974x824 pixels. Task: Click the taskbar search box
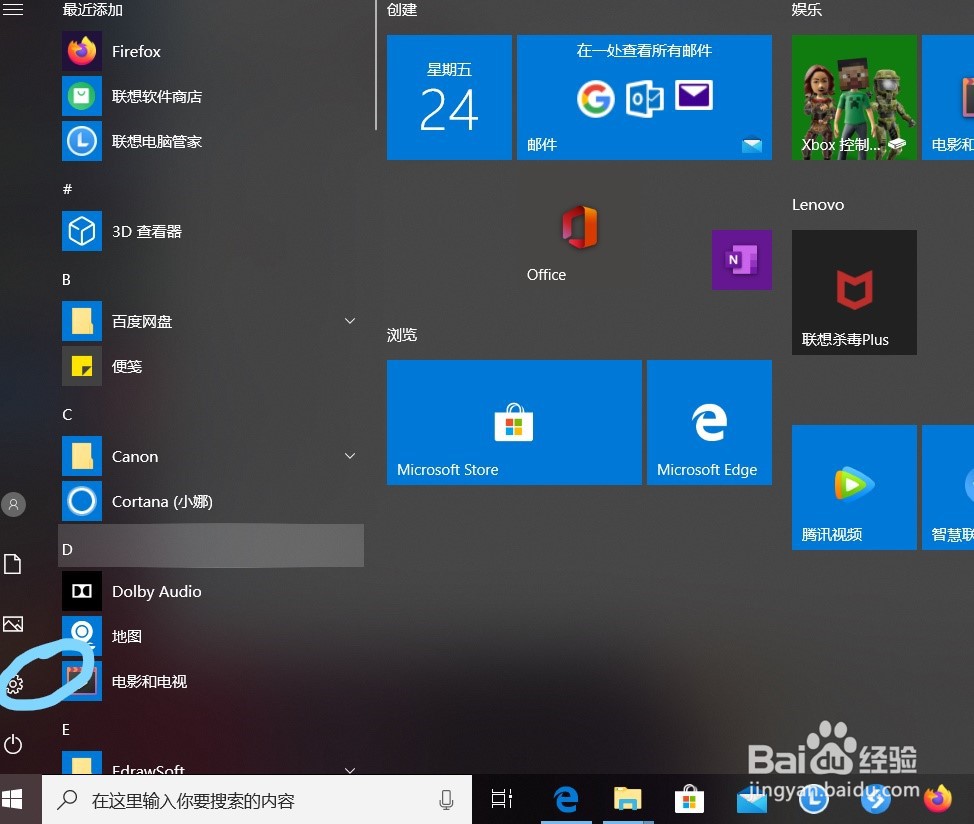pos(257,800)
